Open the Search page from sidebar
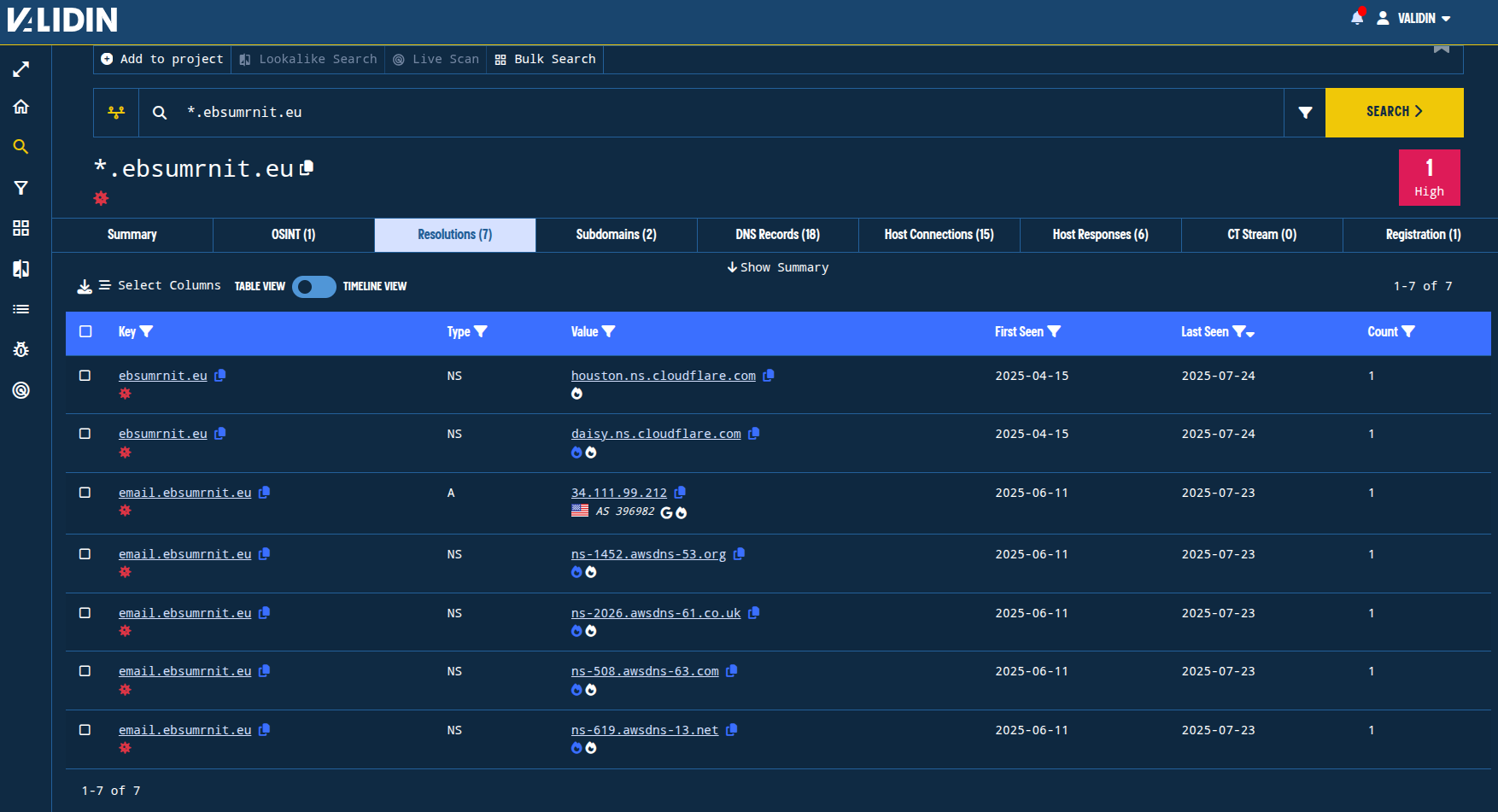The width and height of the screenshot is (1498, 812). coord(21,147)
